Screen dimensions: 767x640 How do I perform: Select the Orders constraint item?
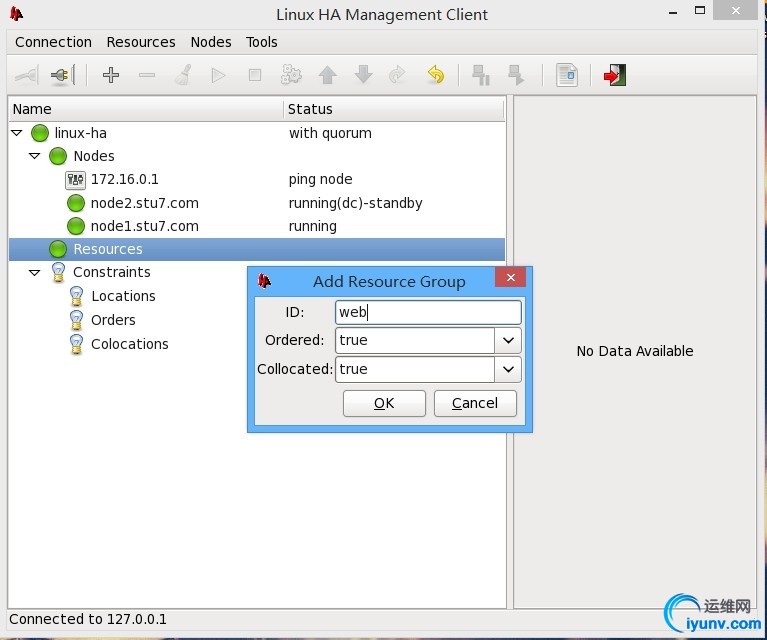pyautogui.click(x=113, y=320)
